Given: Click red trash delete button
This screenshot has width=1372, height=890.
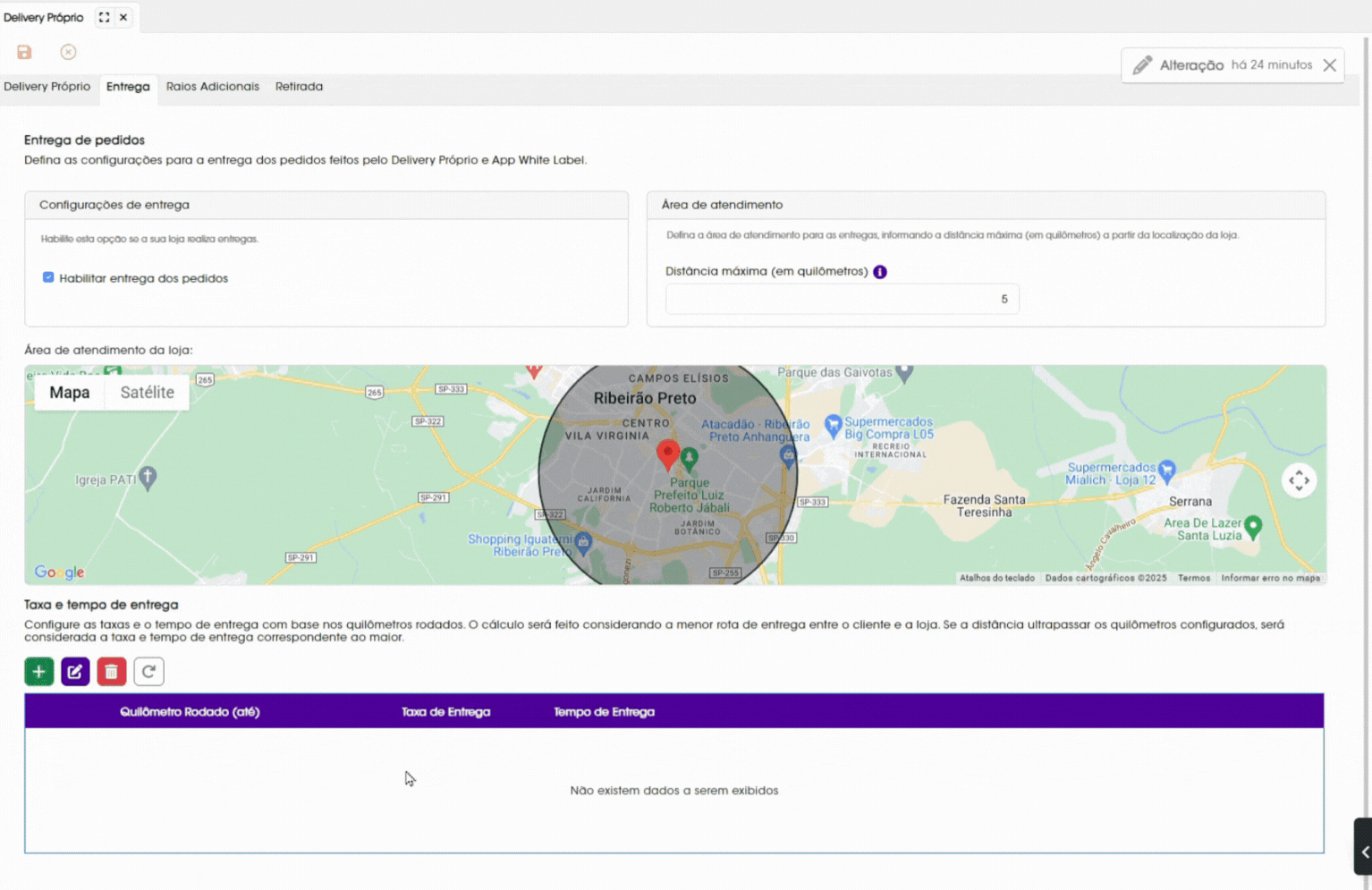Looking at the screenshot, I should (112, 672).
